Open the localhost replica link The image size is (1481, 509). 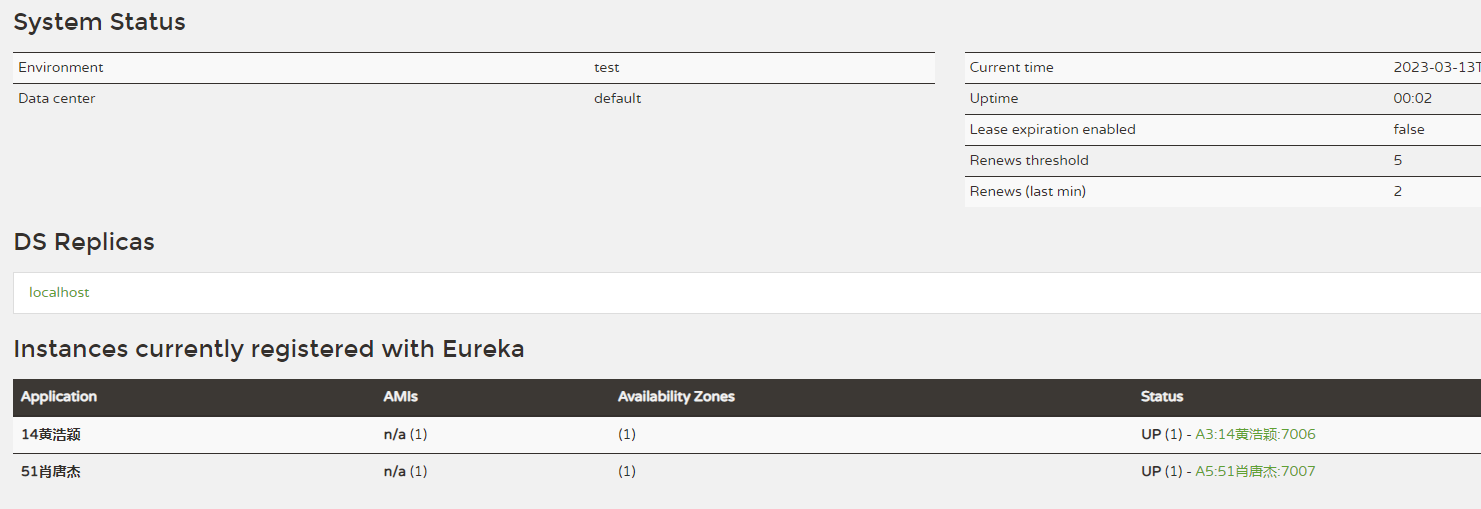pyautogui.click(x=59, y=293)
